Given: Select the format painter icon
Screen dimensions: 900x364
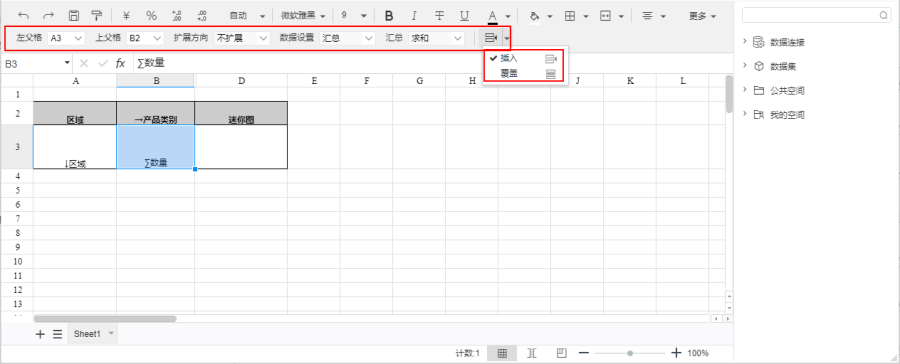Looking at the screenshot, I should click(x=96, y=16).
